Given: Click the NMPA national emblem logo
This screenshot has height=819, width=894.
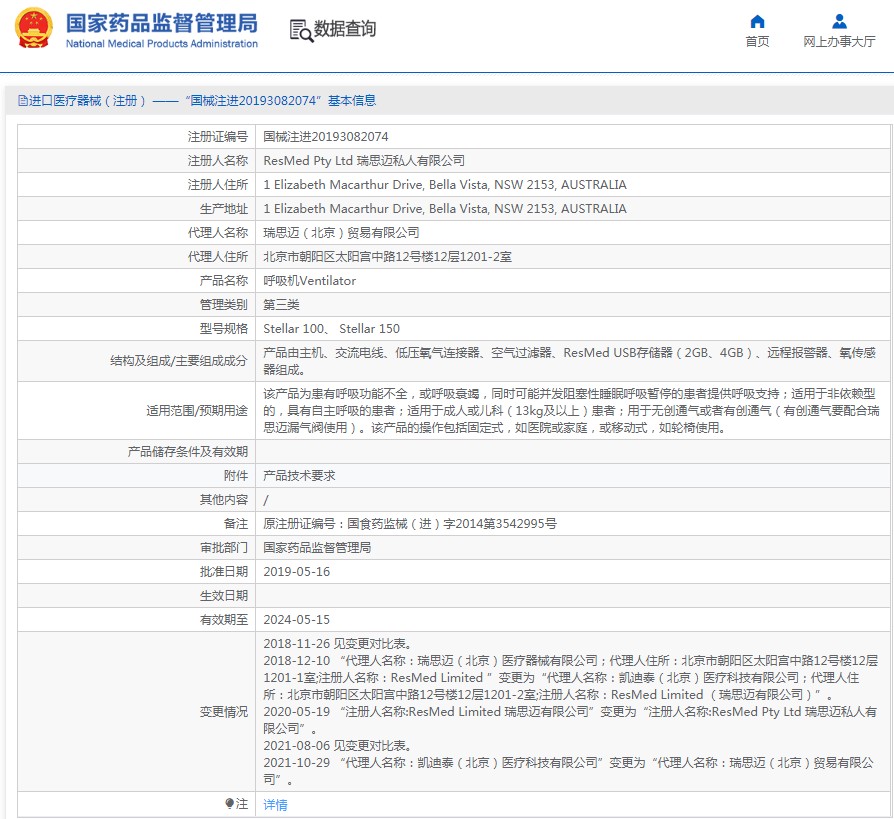Looking at the screenshot, I should [x=34, y=28].
